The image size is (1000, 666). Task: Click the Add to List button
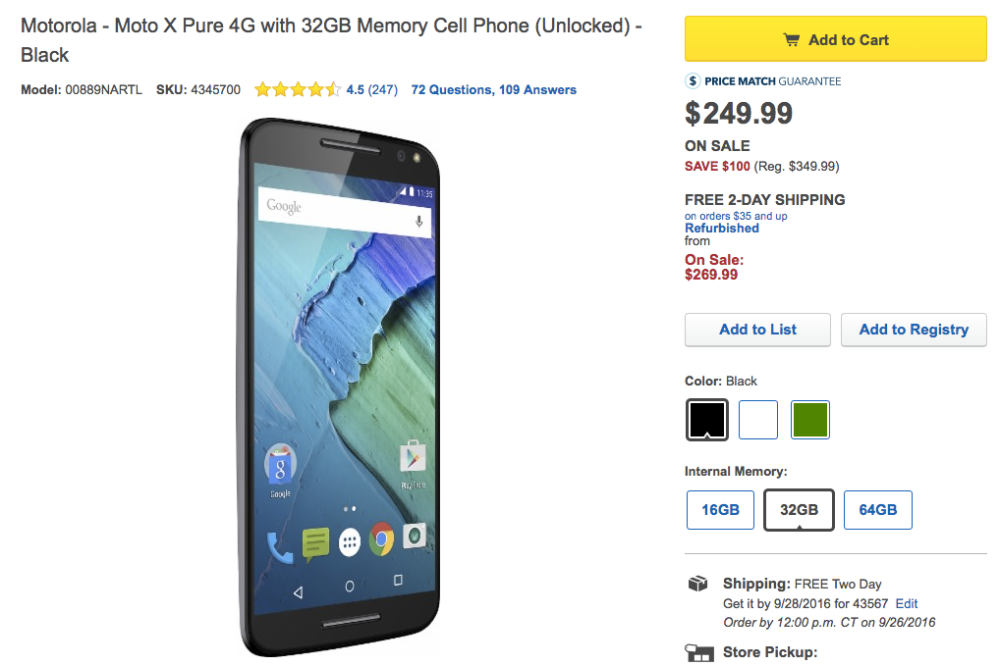[758, 329]
